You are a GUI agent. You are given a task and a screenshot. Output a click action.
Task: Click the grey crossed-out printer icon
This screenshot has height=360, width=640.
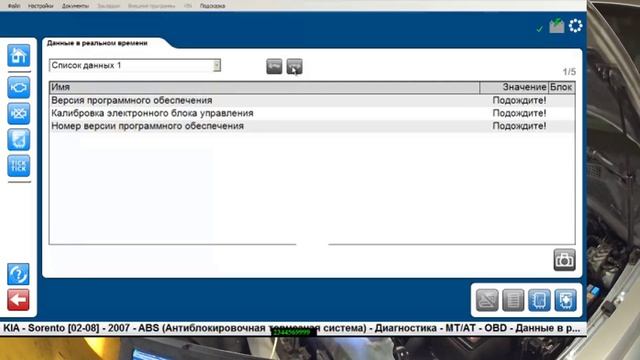(487, 300)
